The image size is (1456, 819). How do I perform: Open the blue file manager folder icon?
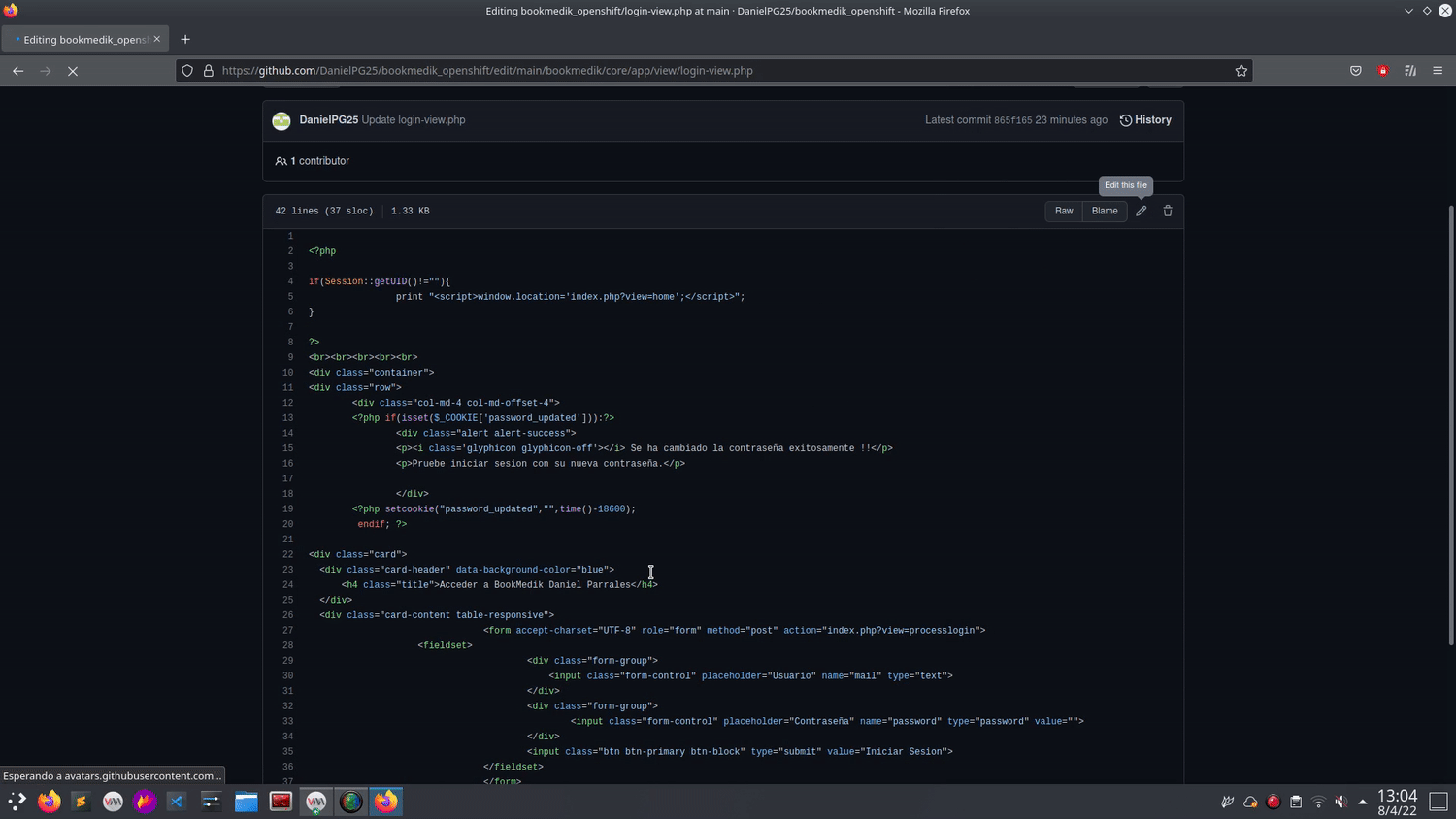[x=246, y=802]
